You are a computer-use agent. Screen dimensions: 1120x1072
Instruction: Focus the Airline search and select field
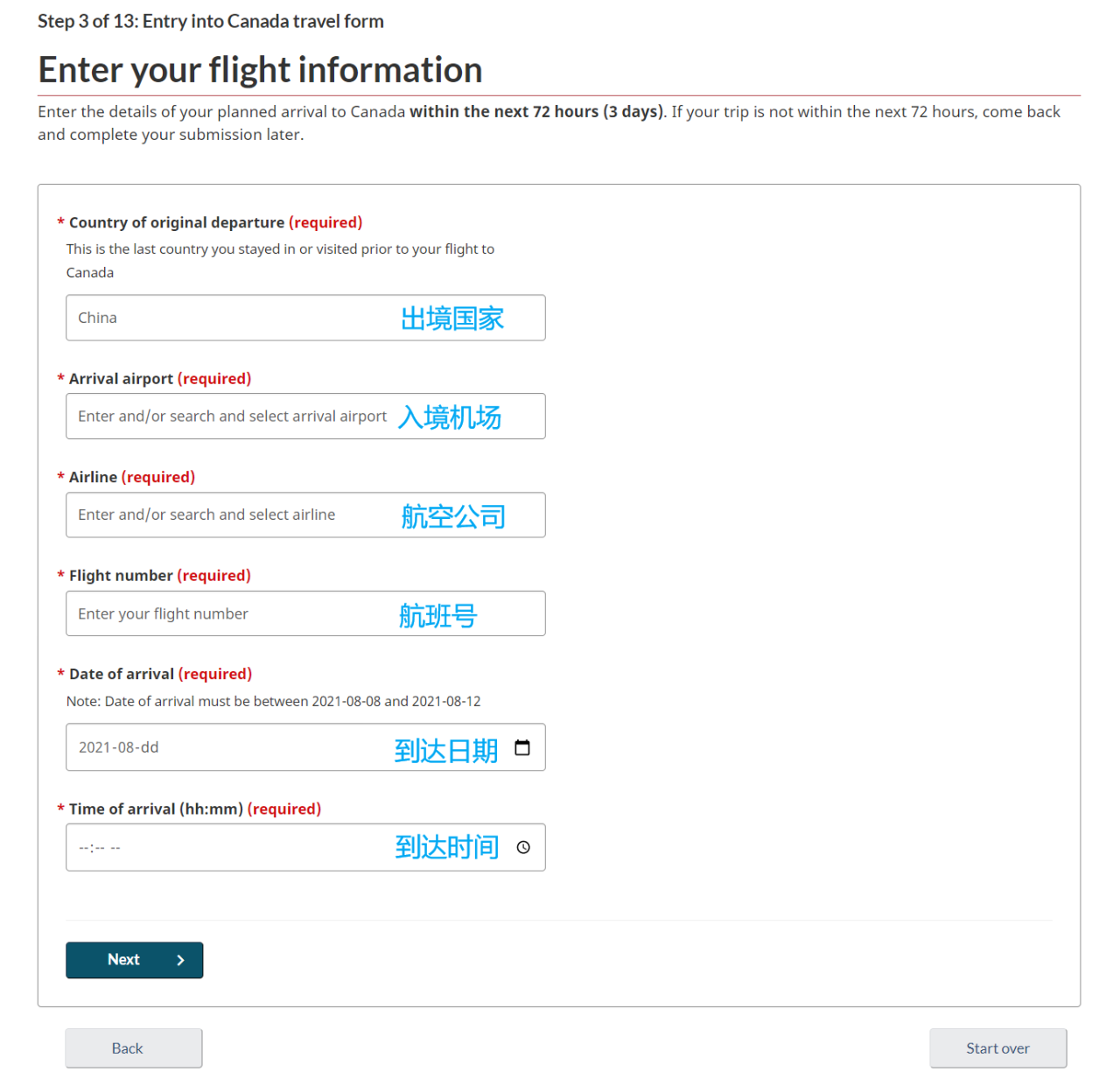(x=305, y=515)
